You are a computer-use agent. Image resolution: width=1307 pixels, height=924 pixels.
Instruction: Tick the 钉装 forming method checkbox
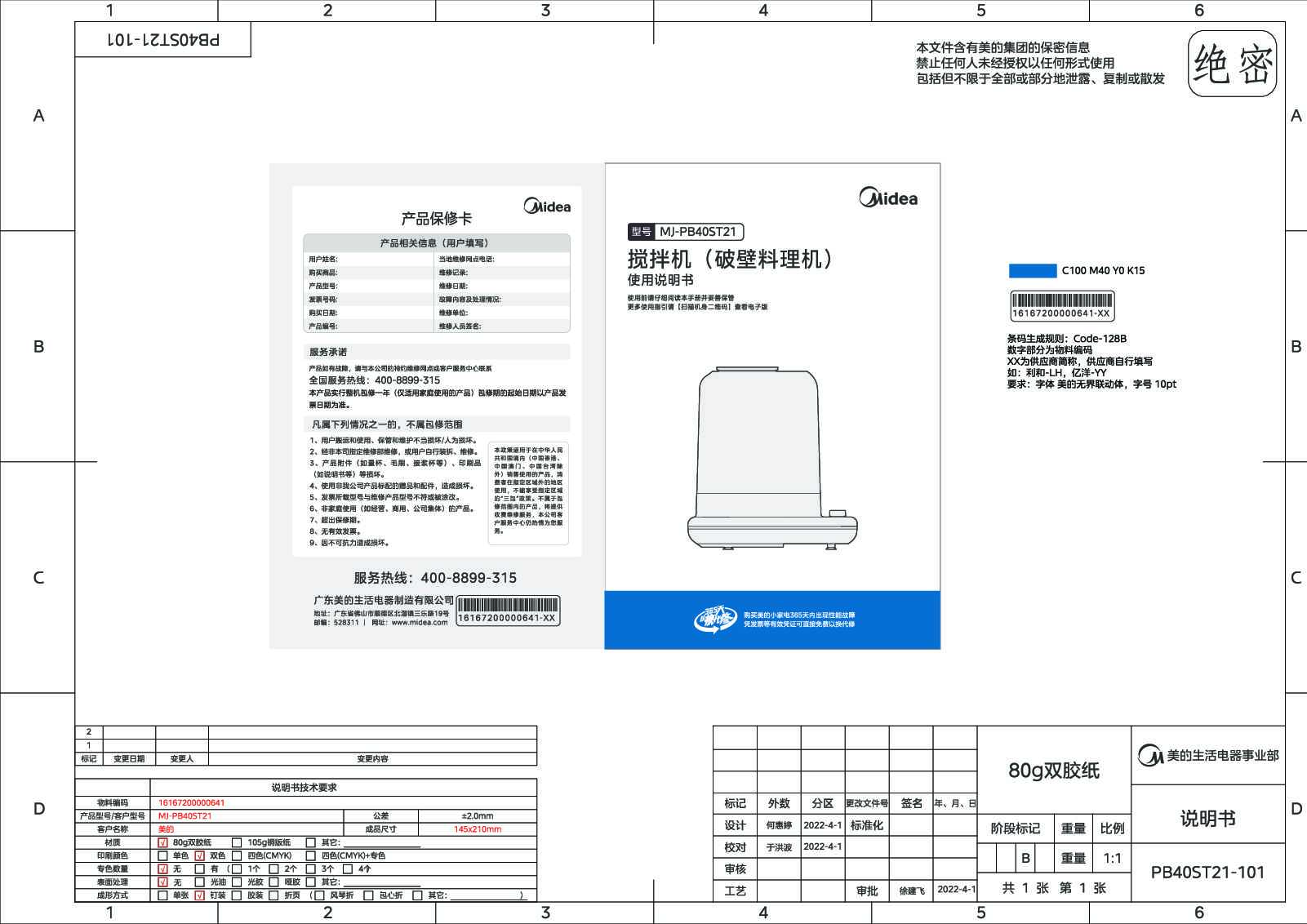click(x=199, y=895)
